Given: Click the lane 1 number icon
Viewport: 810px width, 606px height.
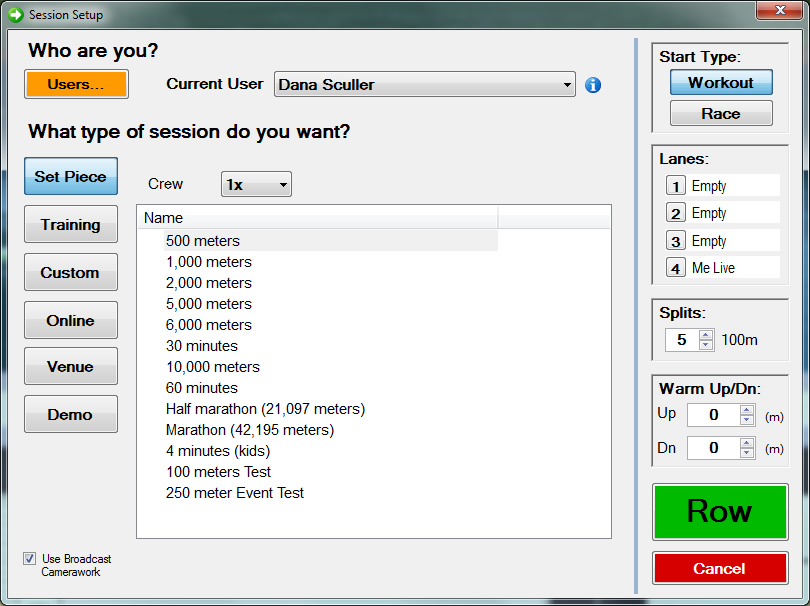Looking at the screenshot, I should (676, 186).
